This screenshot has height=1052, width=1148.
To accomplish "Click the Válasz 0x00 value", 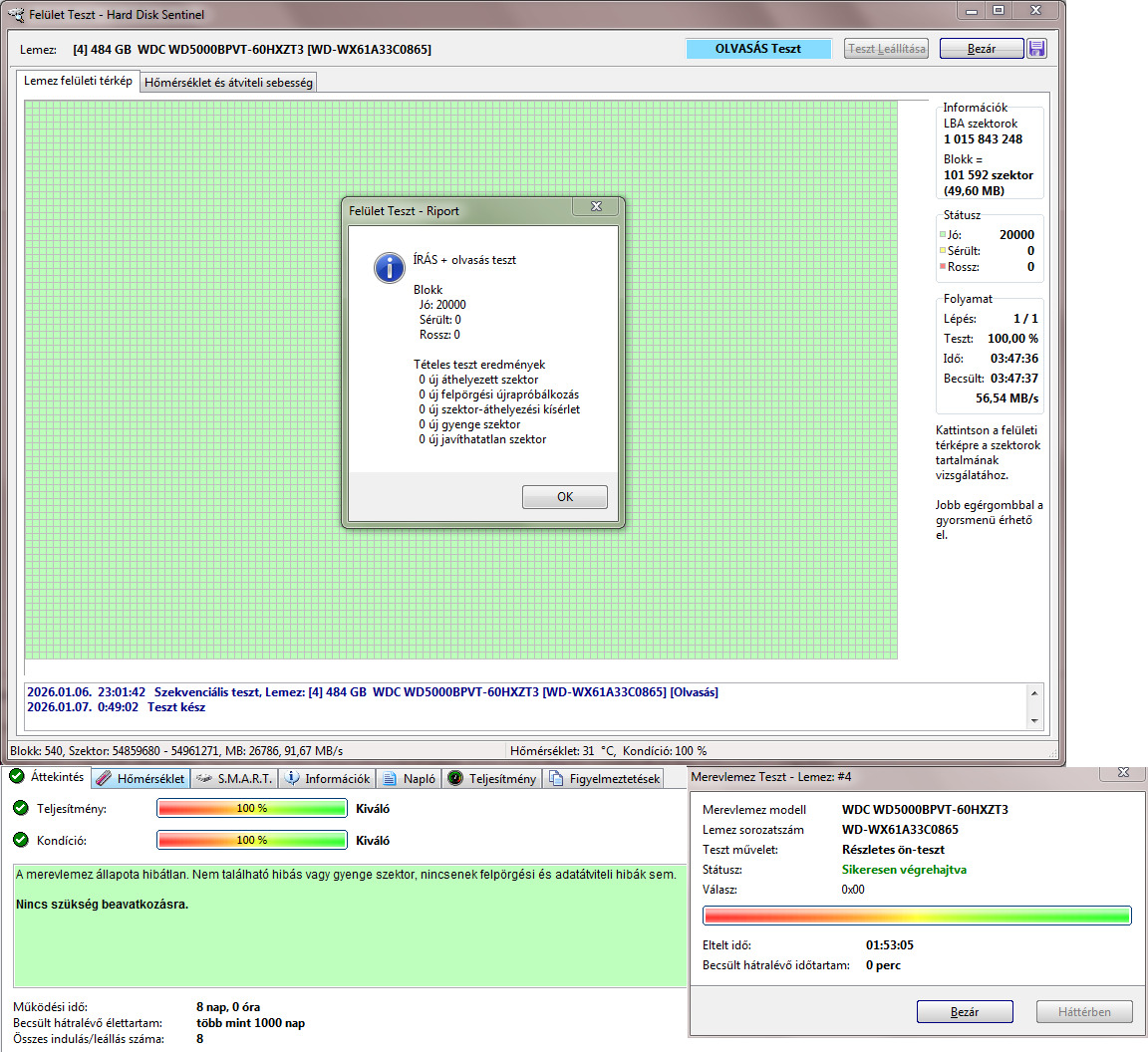I will pyautogui.click(x=853, y=890).
